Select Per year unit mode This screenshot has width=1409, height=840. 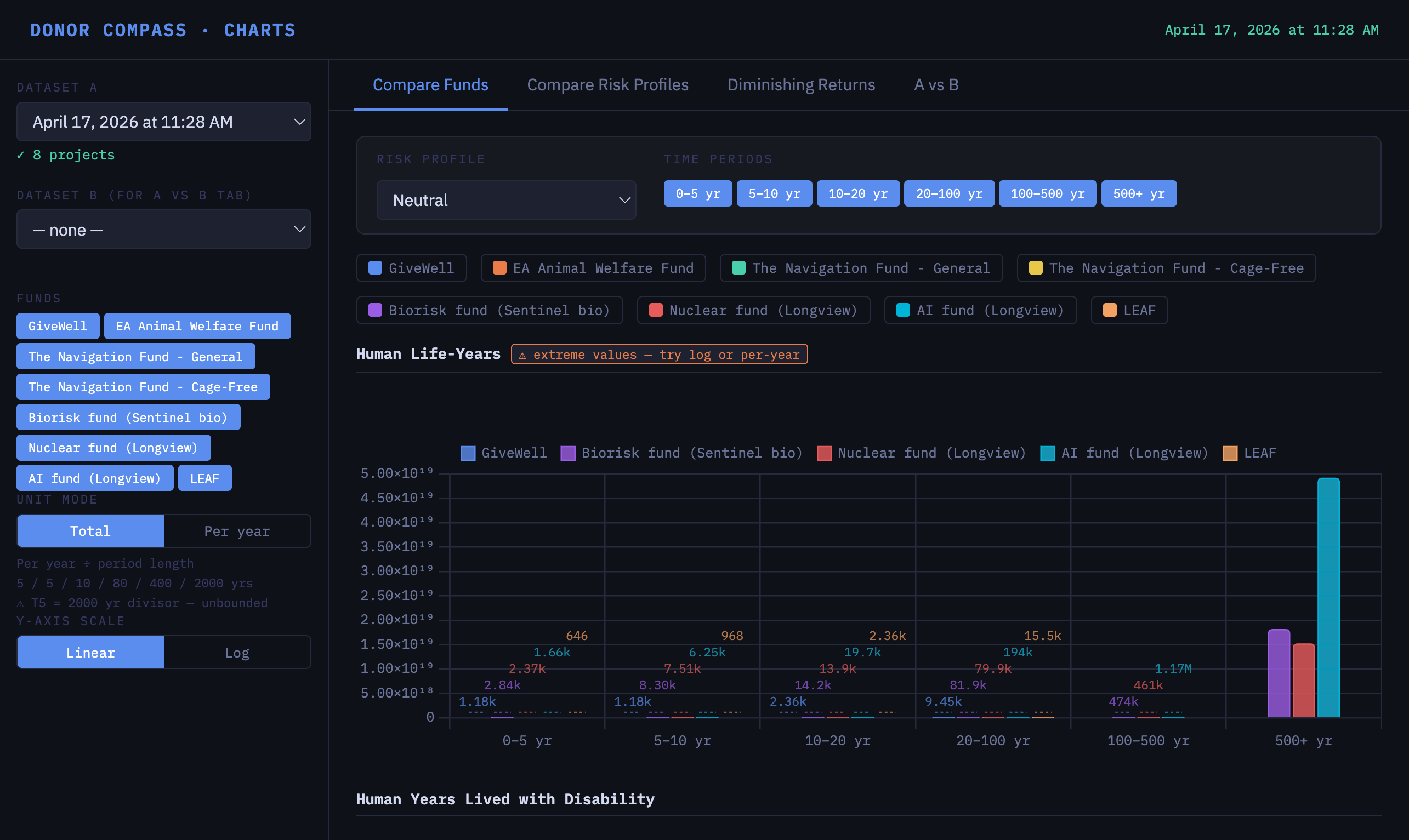point(237,531)
